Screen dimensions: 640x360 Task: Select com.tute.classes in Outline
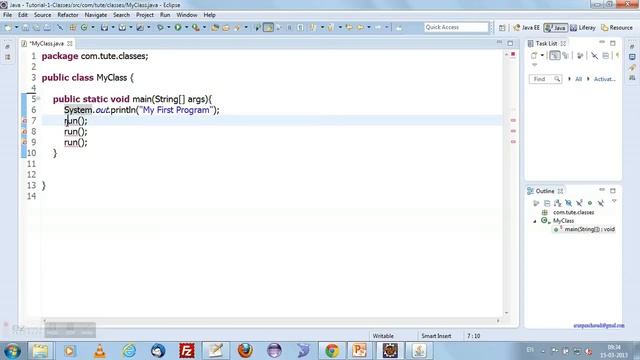tap(573, 212)
